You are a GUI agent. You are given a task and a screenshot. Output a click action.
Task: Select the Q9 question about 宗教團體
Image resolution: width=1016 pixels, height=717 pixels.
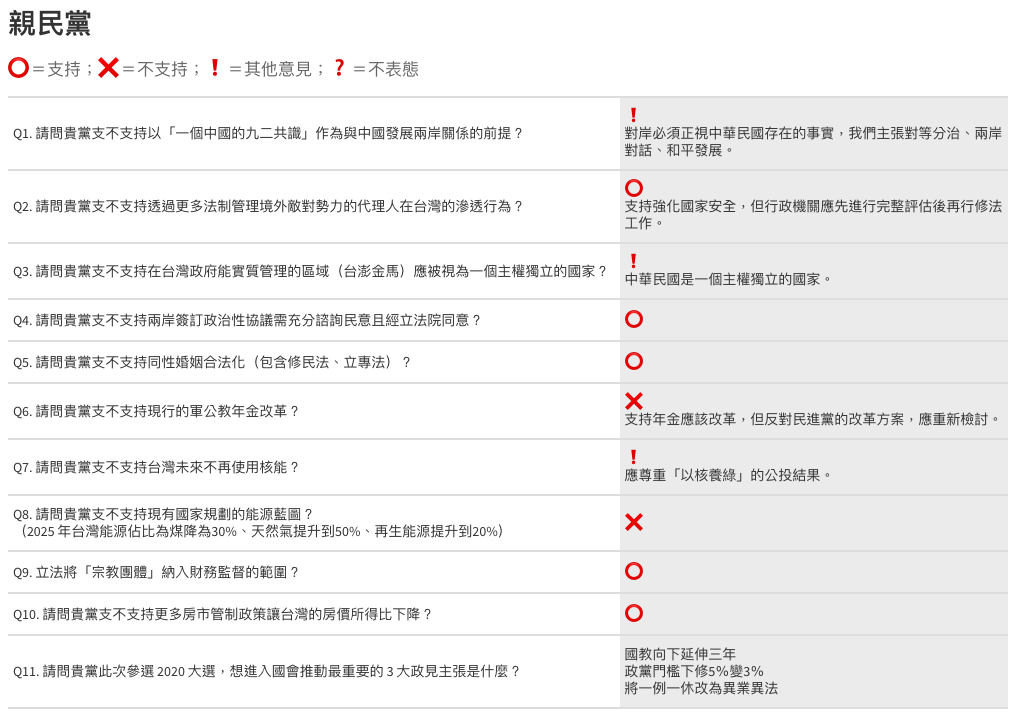coord(156,573)
